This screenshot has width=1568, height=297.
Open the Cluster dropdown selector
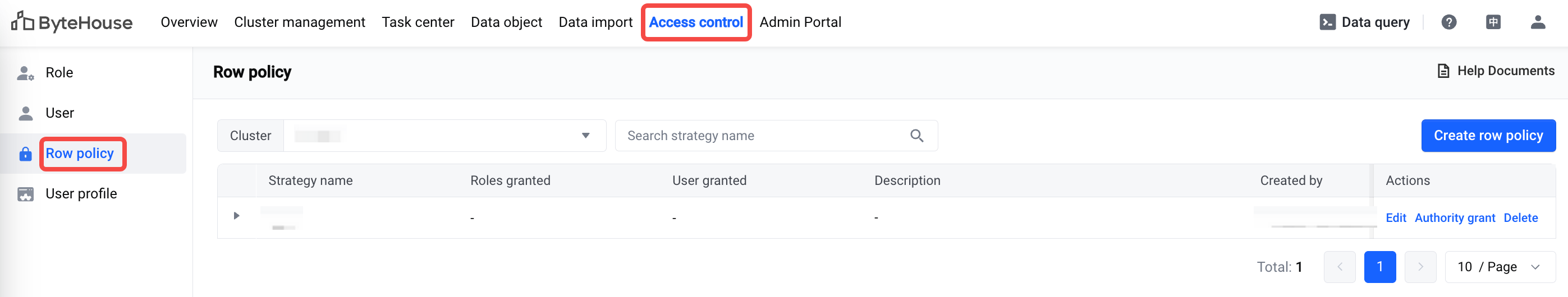pyautogui.click(x=444, y=136)
